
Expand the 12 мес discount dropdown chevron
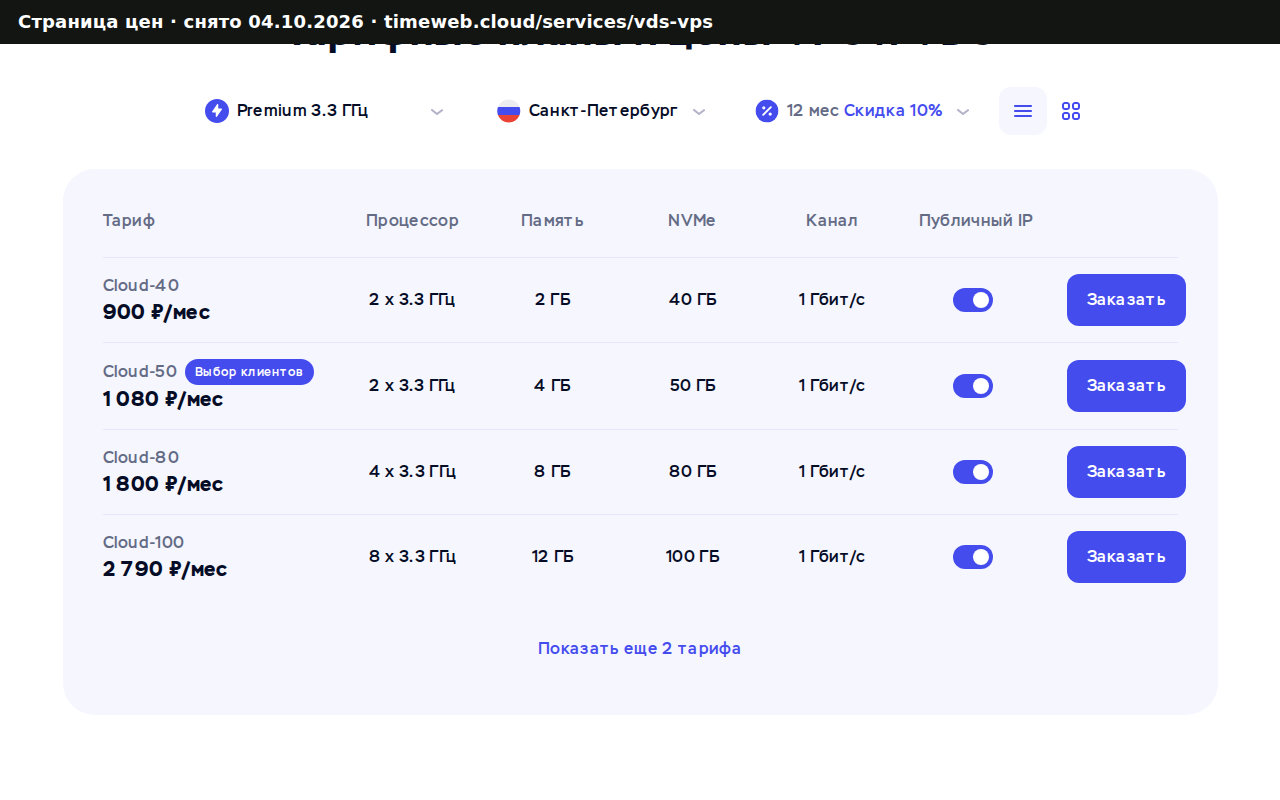point(963,112)
